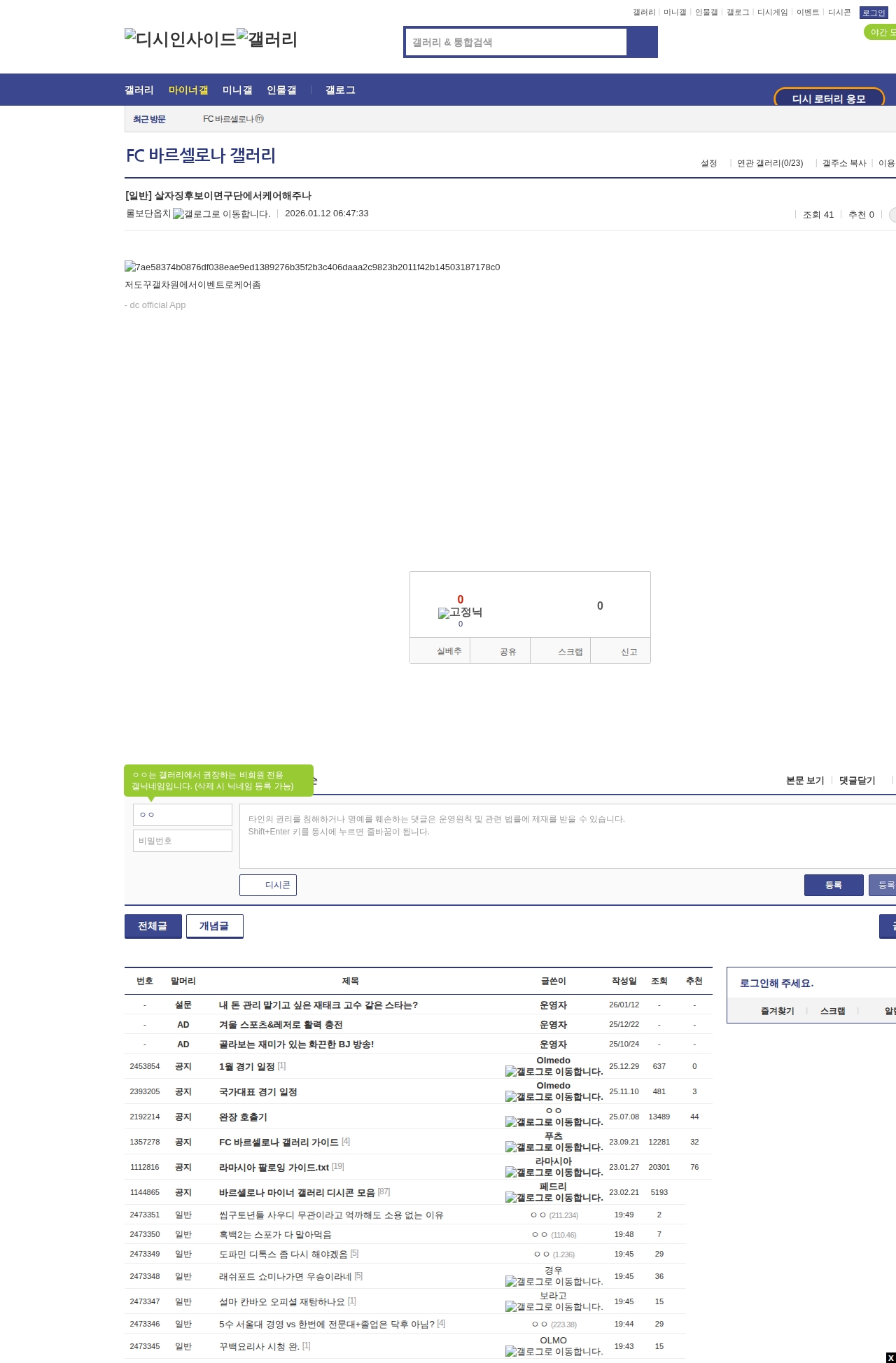Screen dimensions: 896x1363
Task: Open OLMO's gallog icon in the 꾸백요리사 row
Action: pyautogui.click(x=554, y=1352)
